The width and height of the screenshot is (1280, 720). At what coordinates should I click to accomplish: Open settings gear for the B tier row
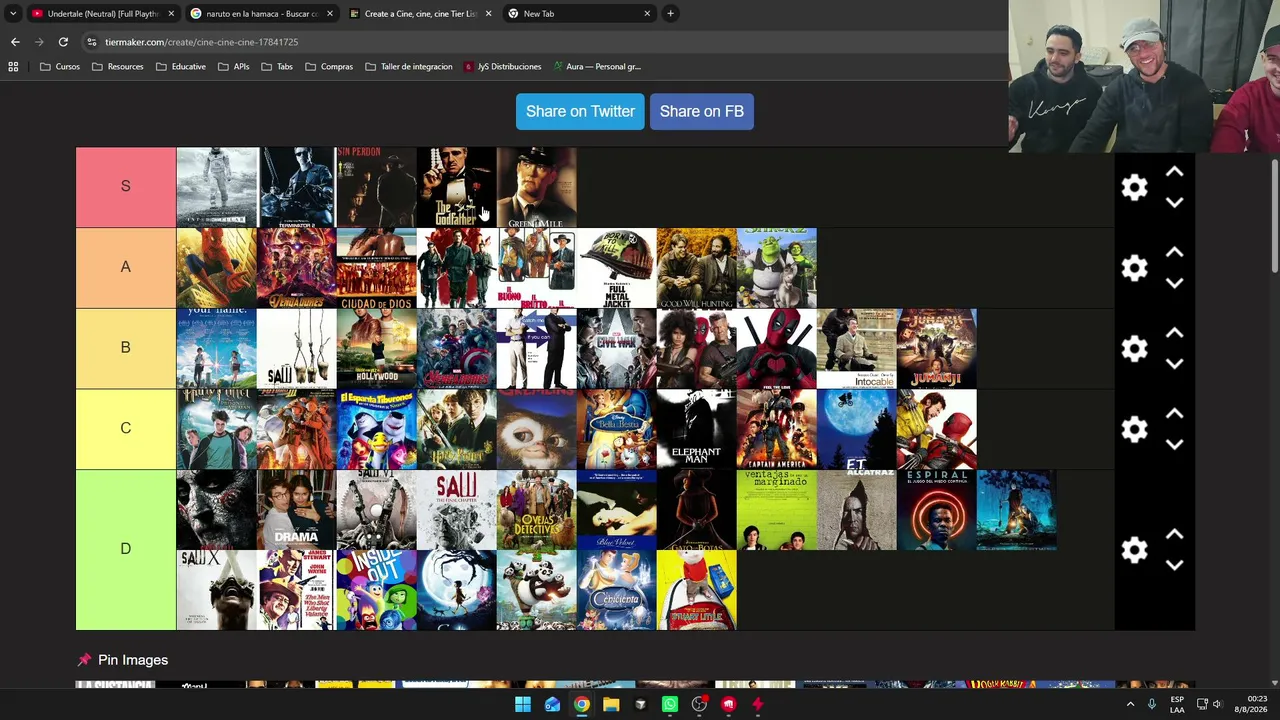point(1134,348)
